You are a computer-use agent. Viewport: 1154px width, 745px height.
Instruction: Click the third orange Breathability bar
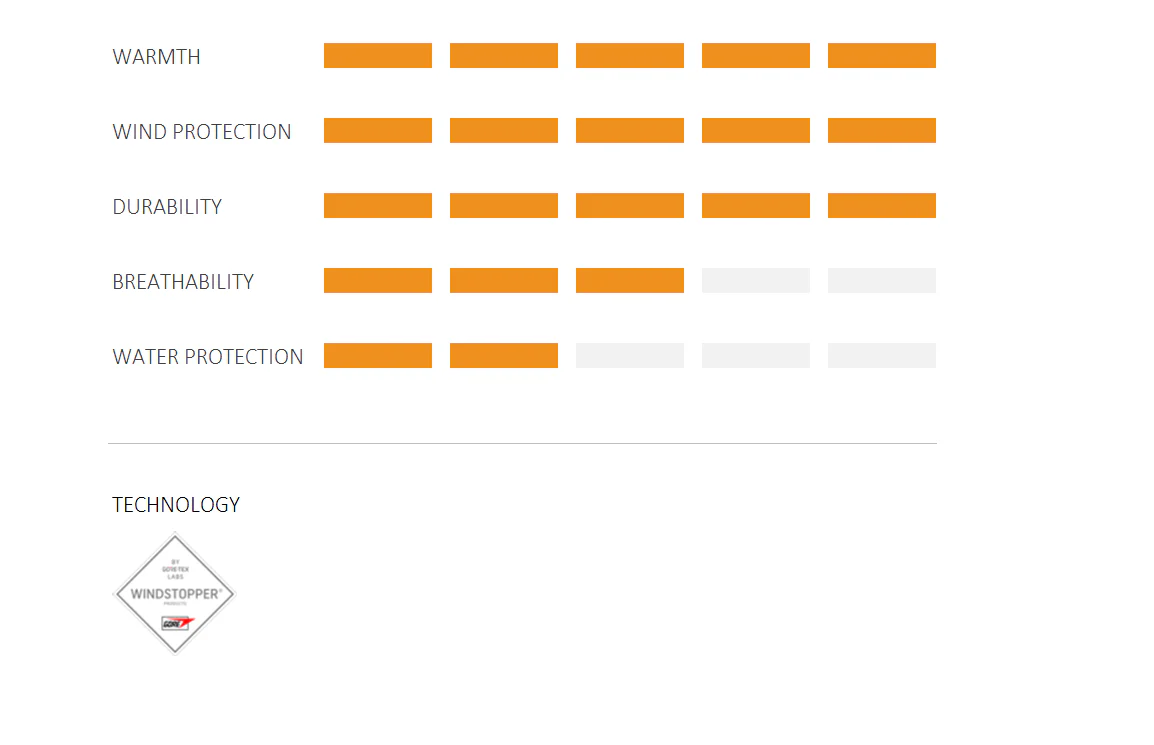[630, 280]
